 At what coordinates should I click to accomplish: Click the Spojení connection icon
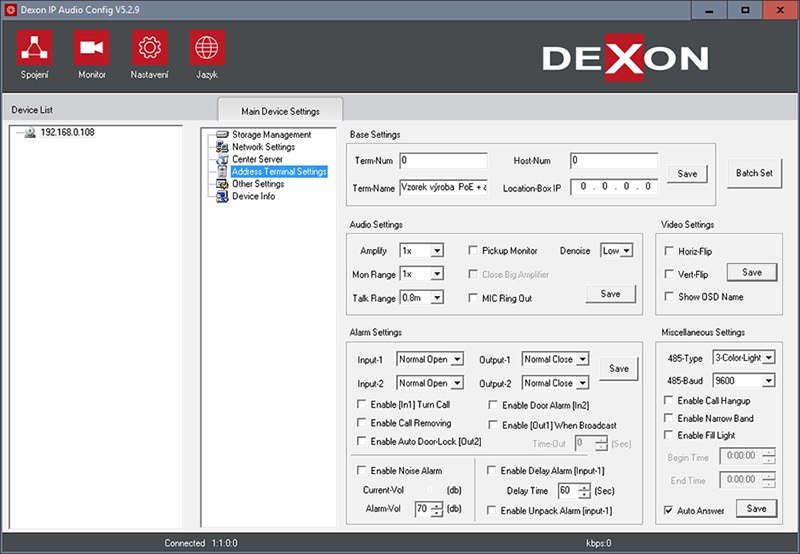point(33,47)
